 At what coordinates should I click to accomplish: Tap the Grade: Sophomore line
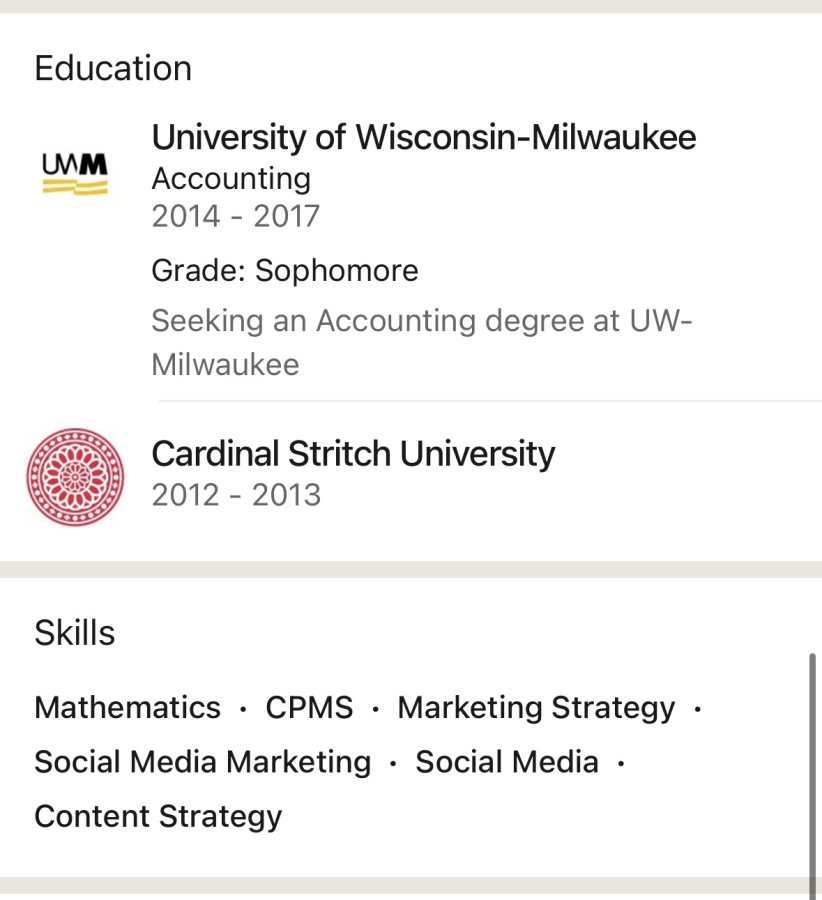tap(285, 271)
